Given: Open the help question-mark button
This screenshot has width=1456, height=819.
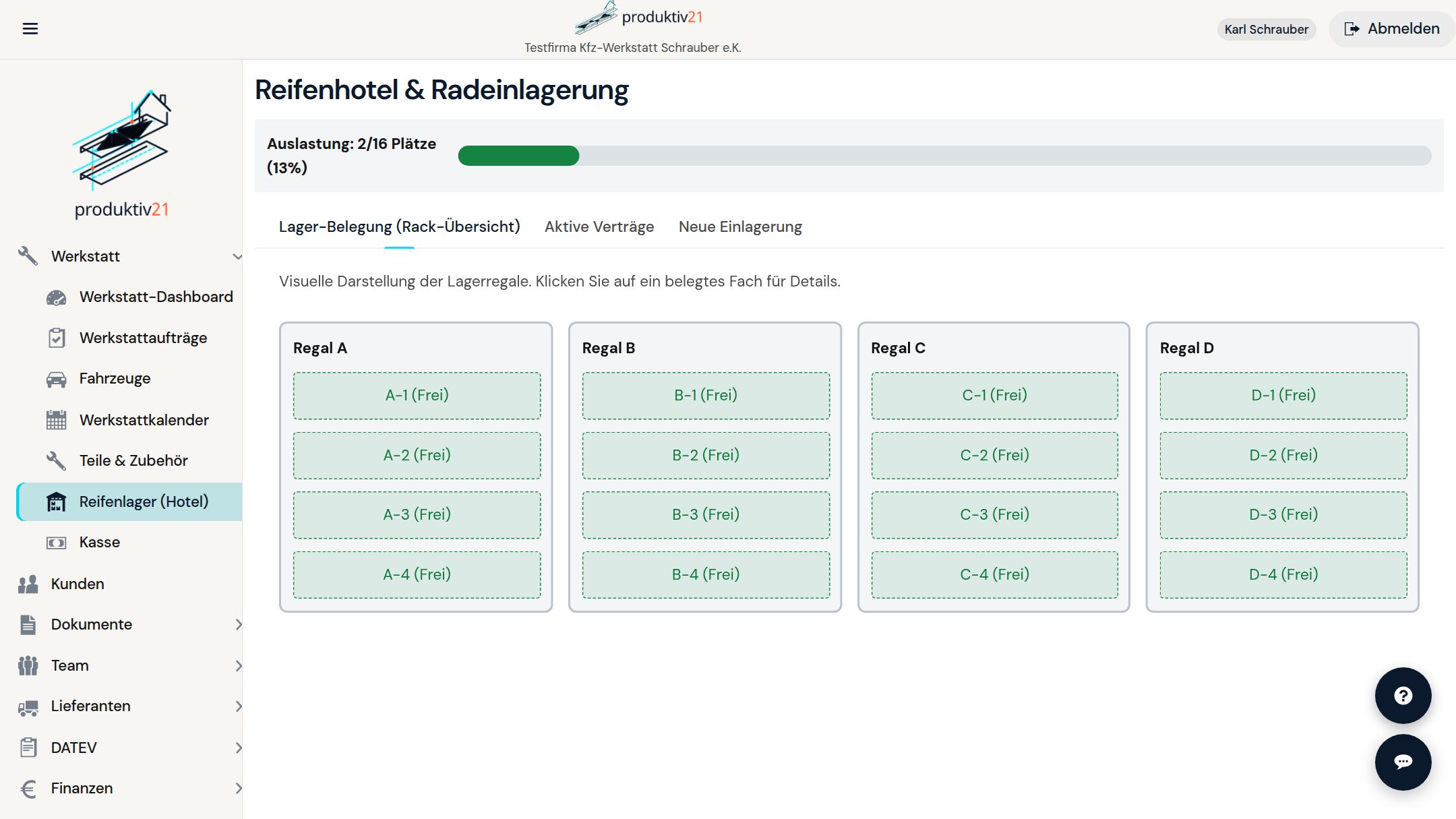Looking at the screenshot, I should point(1403,696).
